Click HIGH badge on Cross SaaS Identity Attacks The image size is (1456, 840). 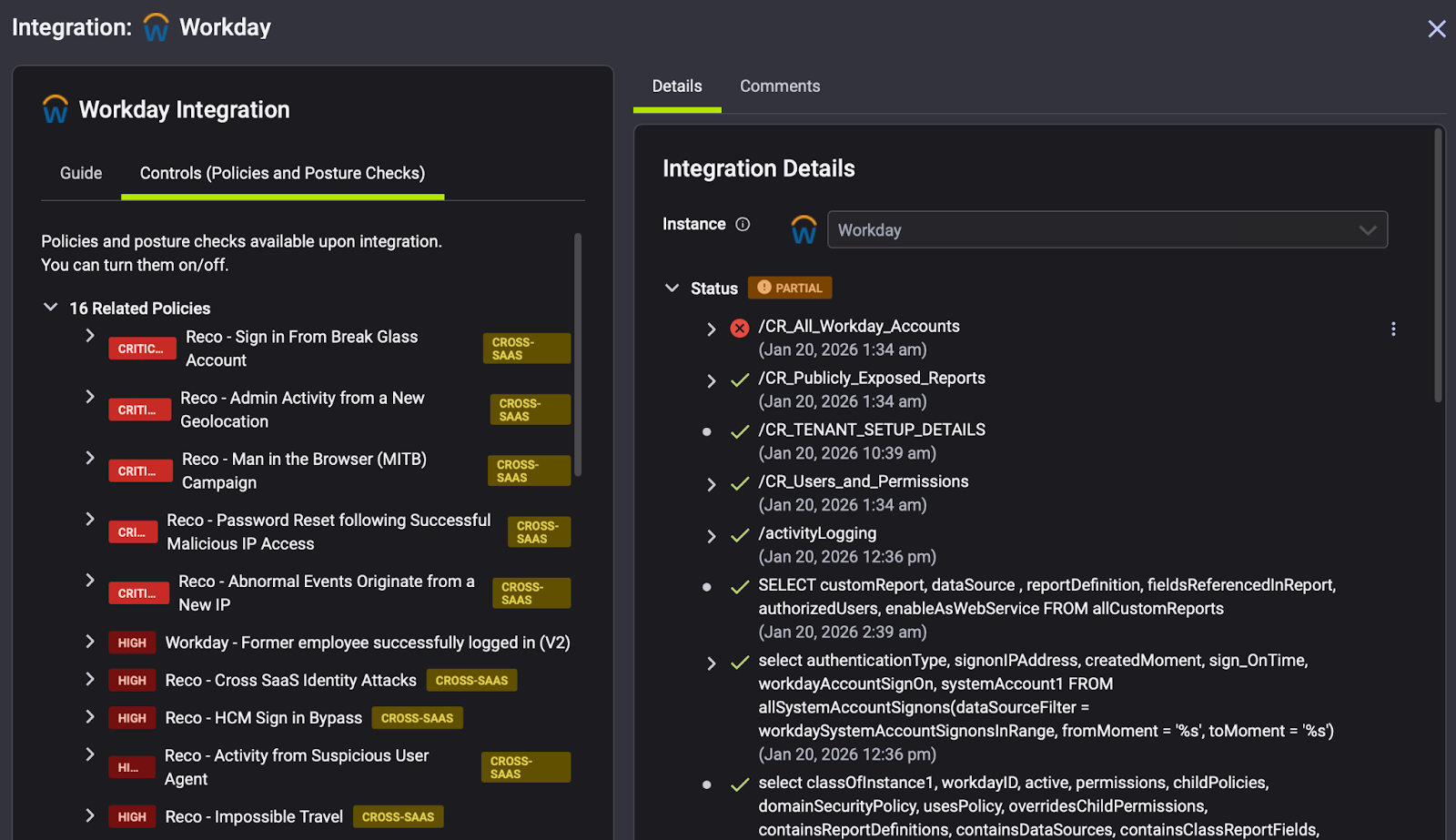132,681
